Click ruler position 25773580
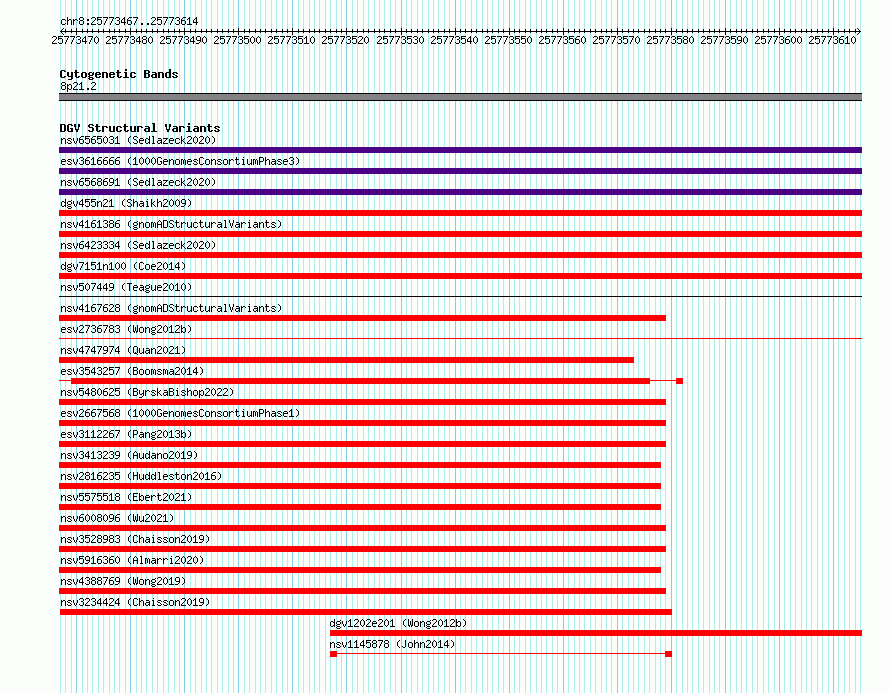 click(x=670, y=40)
